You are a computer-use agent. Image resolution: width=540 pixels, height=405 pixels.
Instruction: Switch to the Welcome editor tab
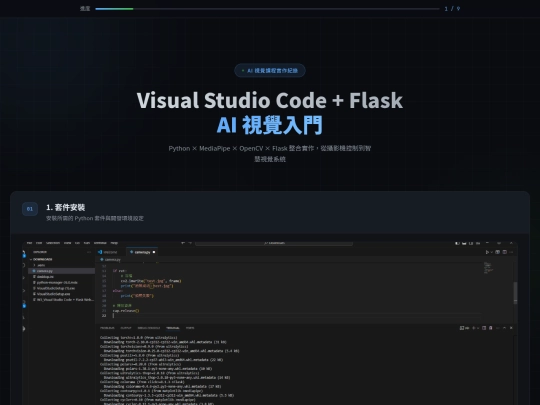coord(110,252)
